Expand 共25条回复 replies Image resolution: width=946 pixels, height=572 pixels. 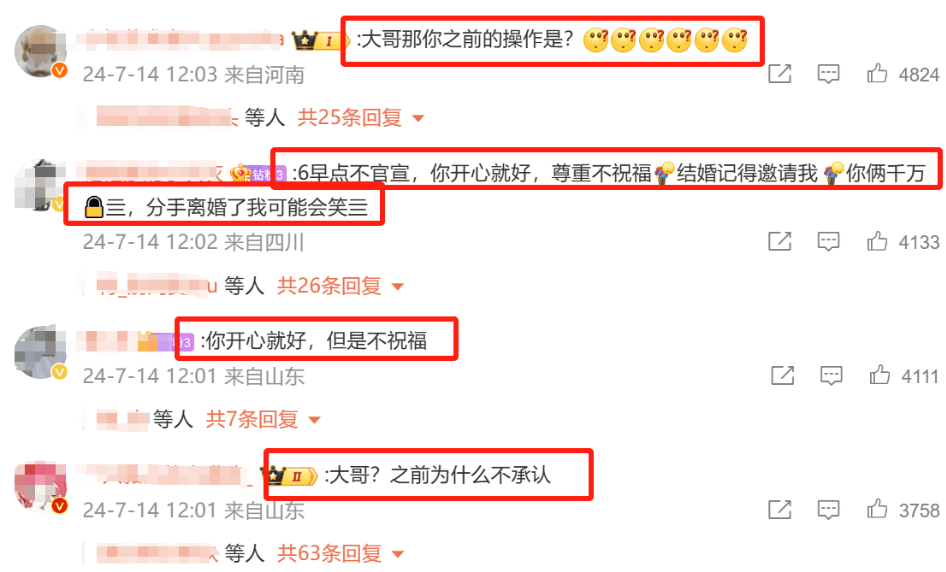pyautogui.click(x=360, y=117)
